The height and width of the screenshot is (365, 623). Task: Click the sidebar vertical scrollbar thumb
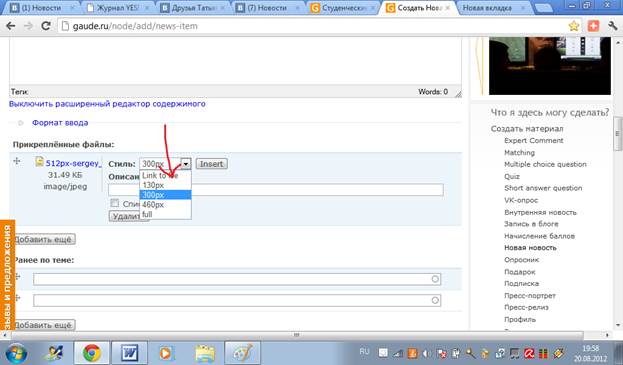pos(617,133)
